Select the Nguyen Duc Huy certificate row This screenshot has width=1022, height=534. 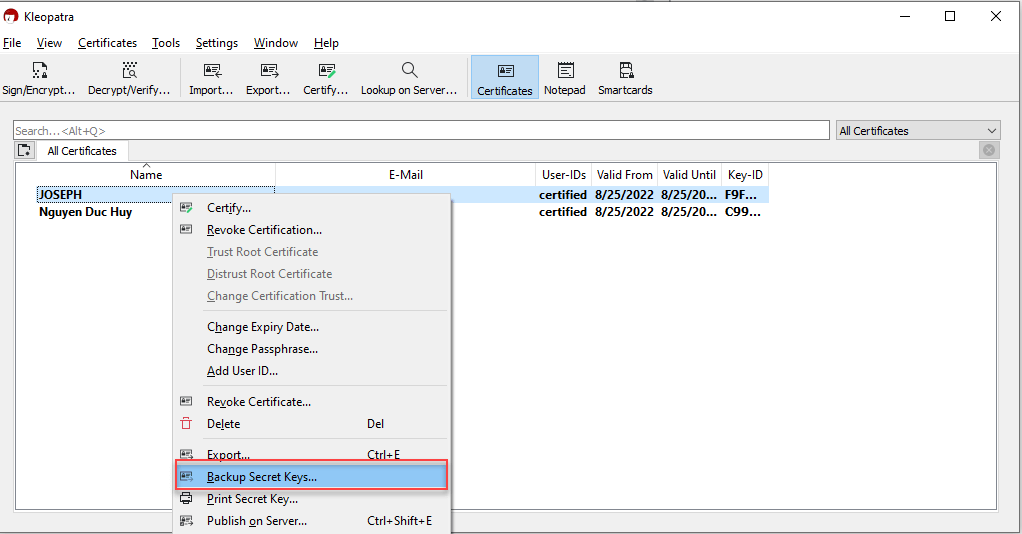(86, 212)
